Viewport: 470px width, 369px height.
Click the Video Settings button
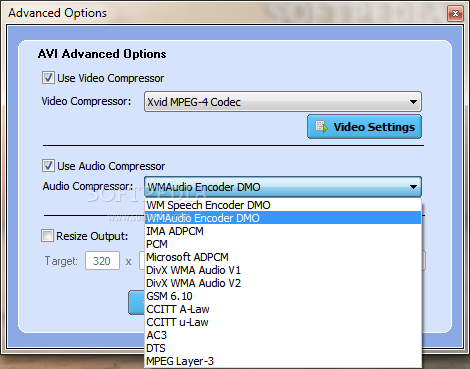pyautogui.click(x=364, y=127)
